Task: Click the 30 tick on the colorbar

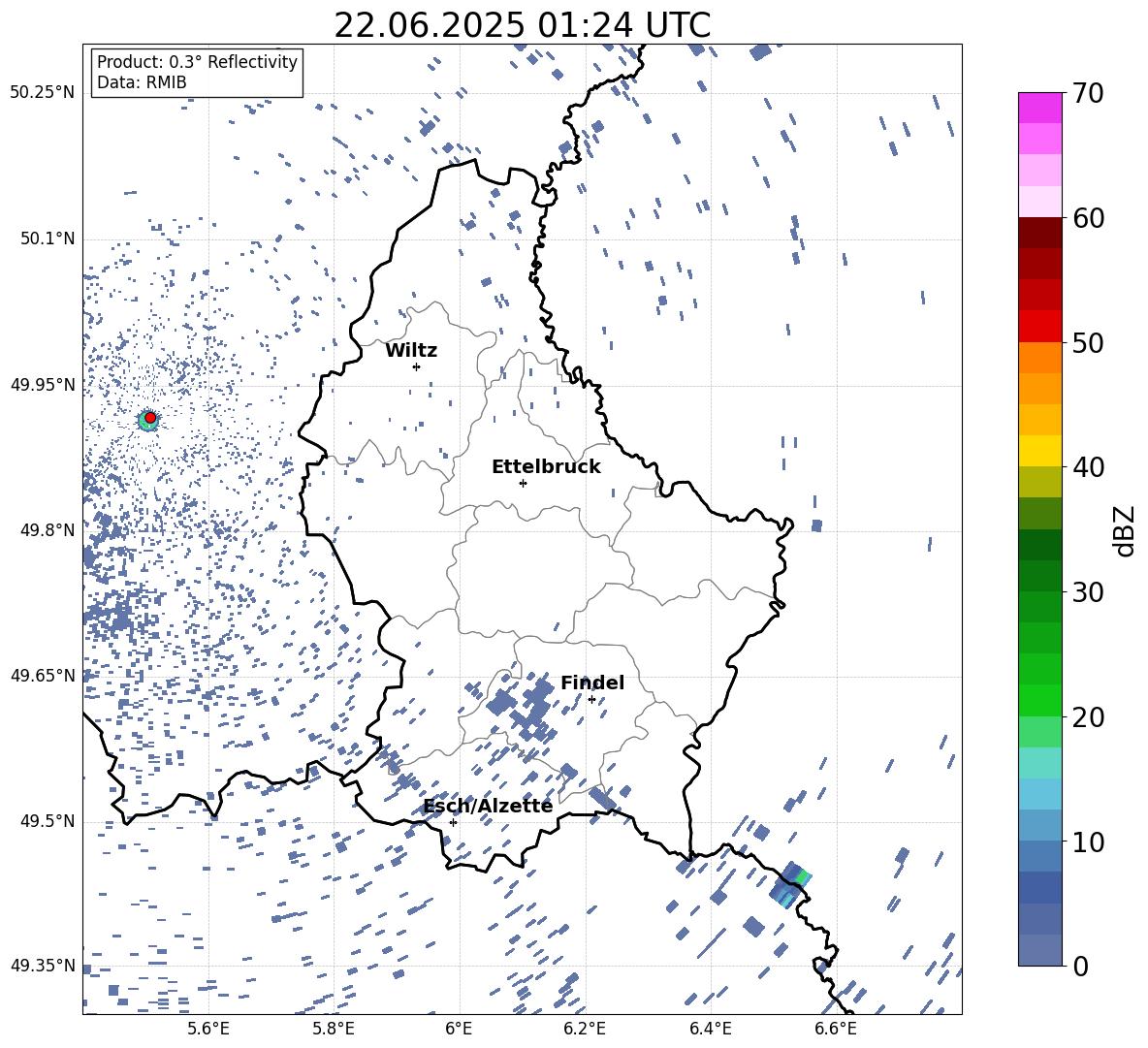Action: (1087, 592)
